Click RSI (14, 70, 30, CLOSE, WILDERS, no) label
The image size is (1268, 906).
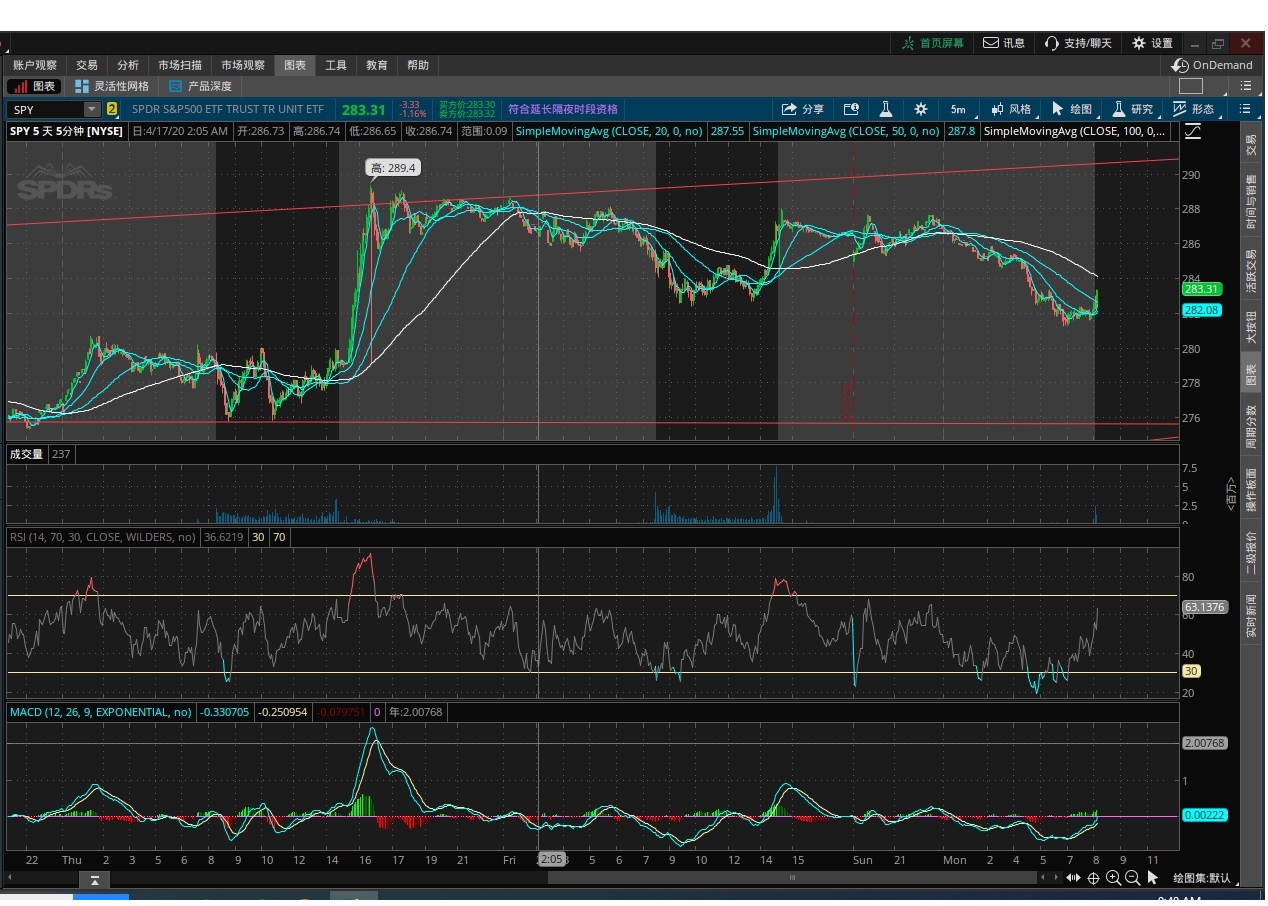[x=102, y=537]
